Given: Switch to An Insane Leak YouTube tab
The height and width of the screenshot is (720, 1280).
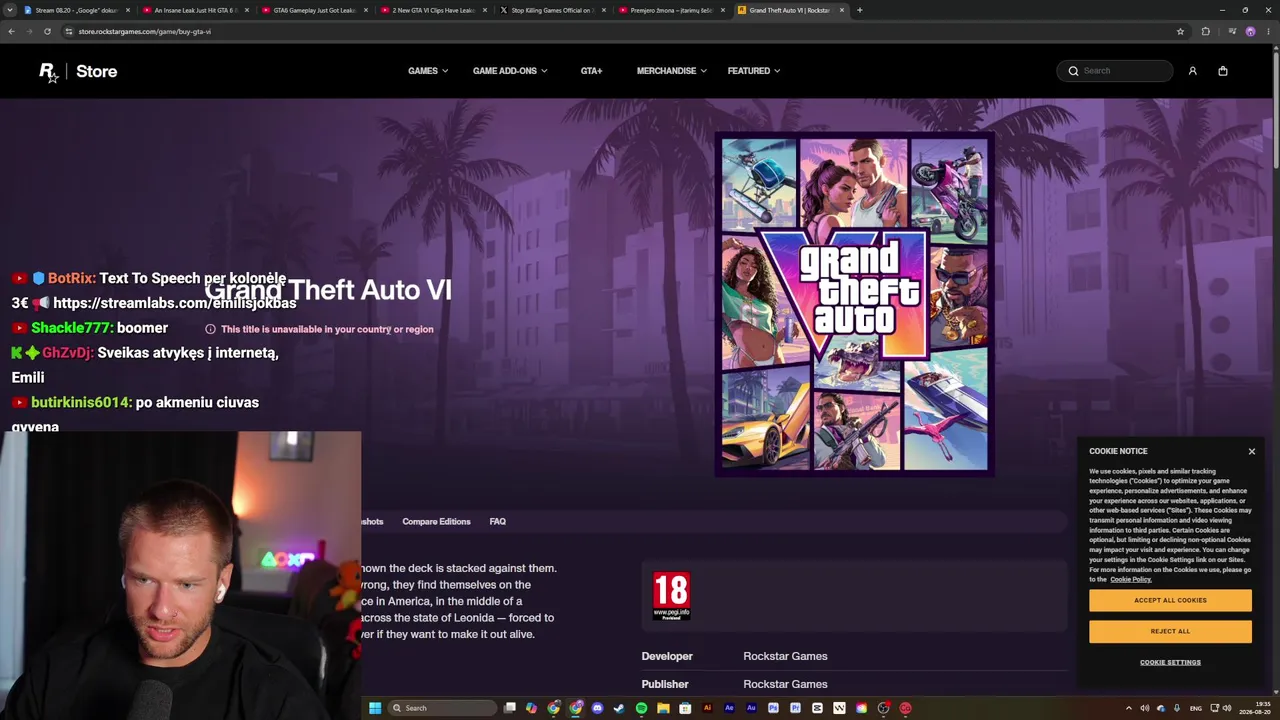Looking at the screenshot, I should 194,10.
